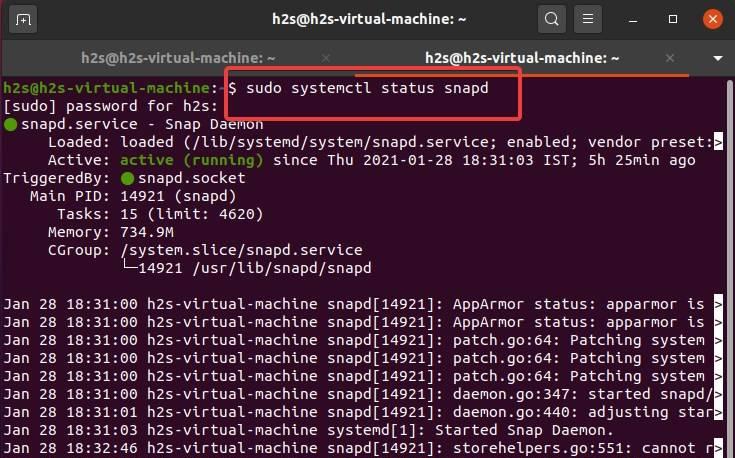Click the '[sudo] password for h2s:' line
Screen dimensions: 735x458
[x=111, y=106]
